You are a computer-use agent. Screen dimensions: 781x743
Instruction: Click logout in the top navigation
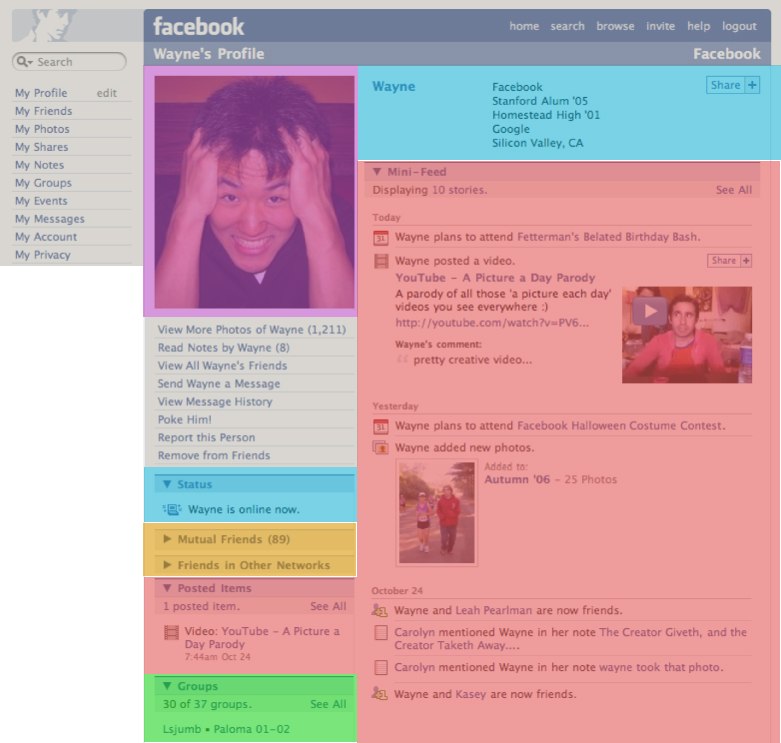(739, 26)
